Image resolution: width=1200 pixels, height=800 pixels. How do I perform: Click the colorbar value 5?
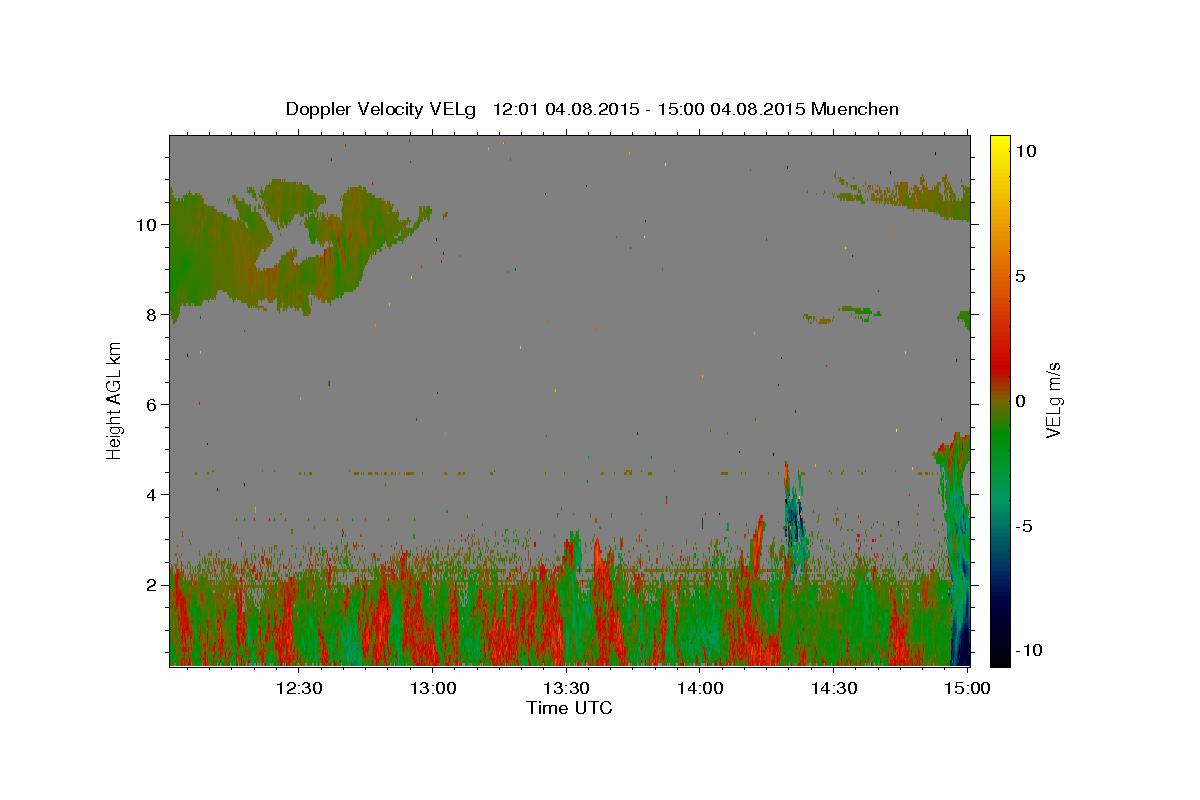[1021, 276]
